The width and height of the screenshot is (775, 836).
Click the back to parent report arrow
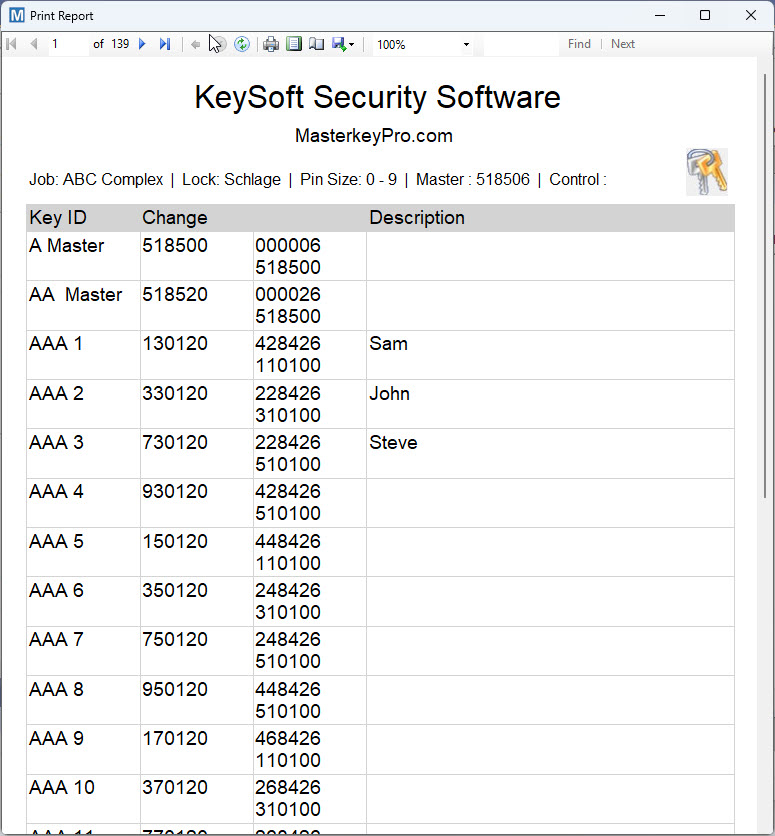click(196, 43)
